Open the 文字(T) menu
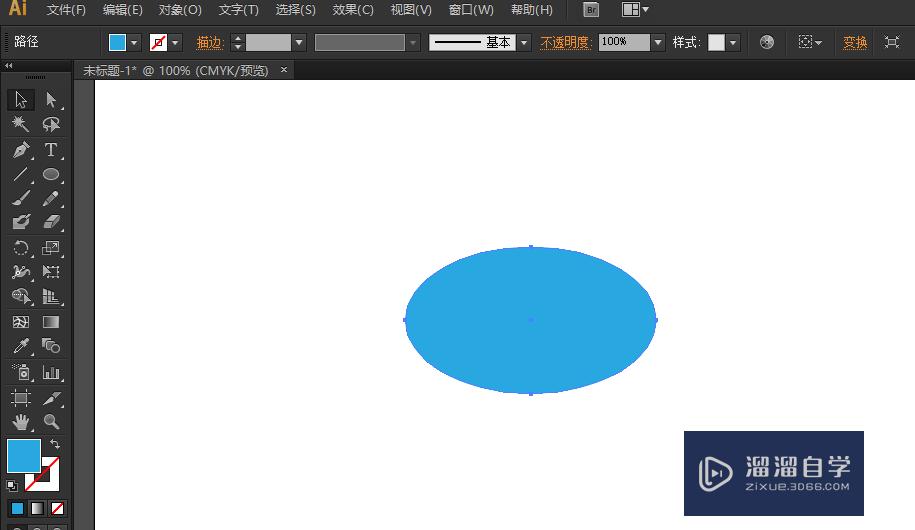The width and height of the screenshot is (915, 530). tap(238, 10)
